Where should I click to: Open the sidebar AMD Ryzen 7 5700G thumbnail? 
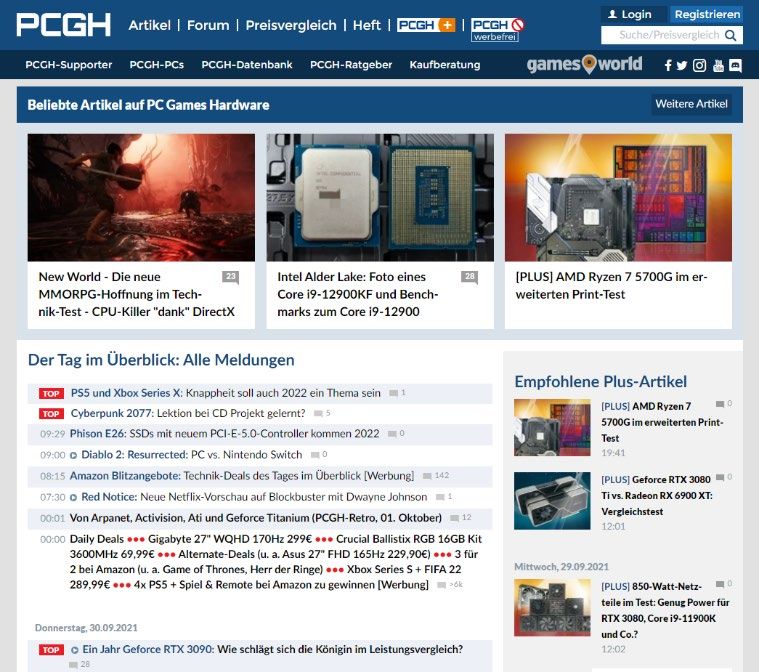point(552,428)
